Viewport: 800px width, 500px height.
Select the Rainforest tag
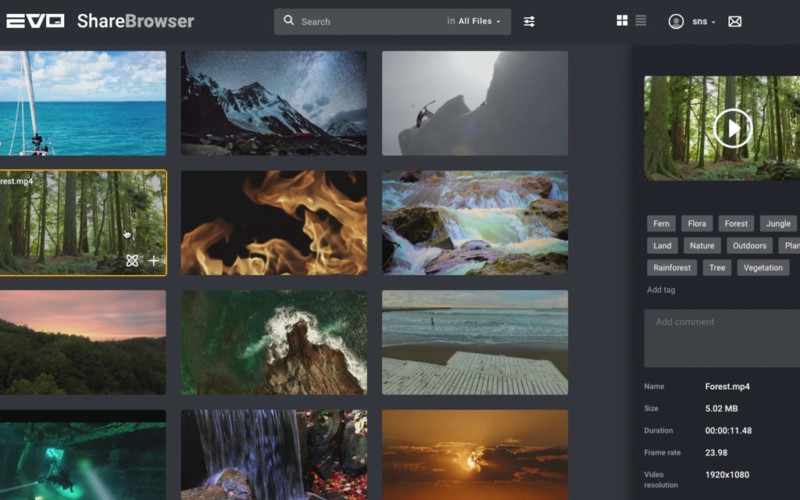(671, 268)
